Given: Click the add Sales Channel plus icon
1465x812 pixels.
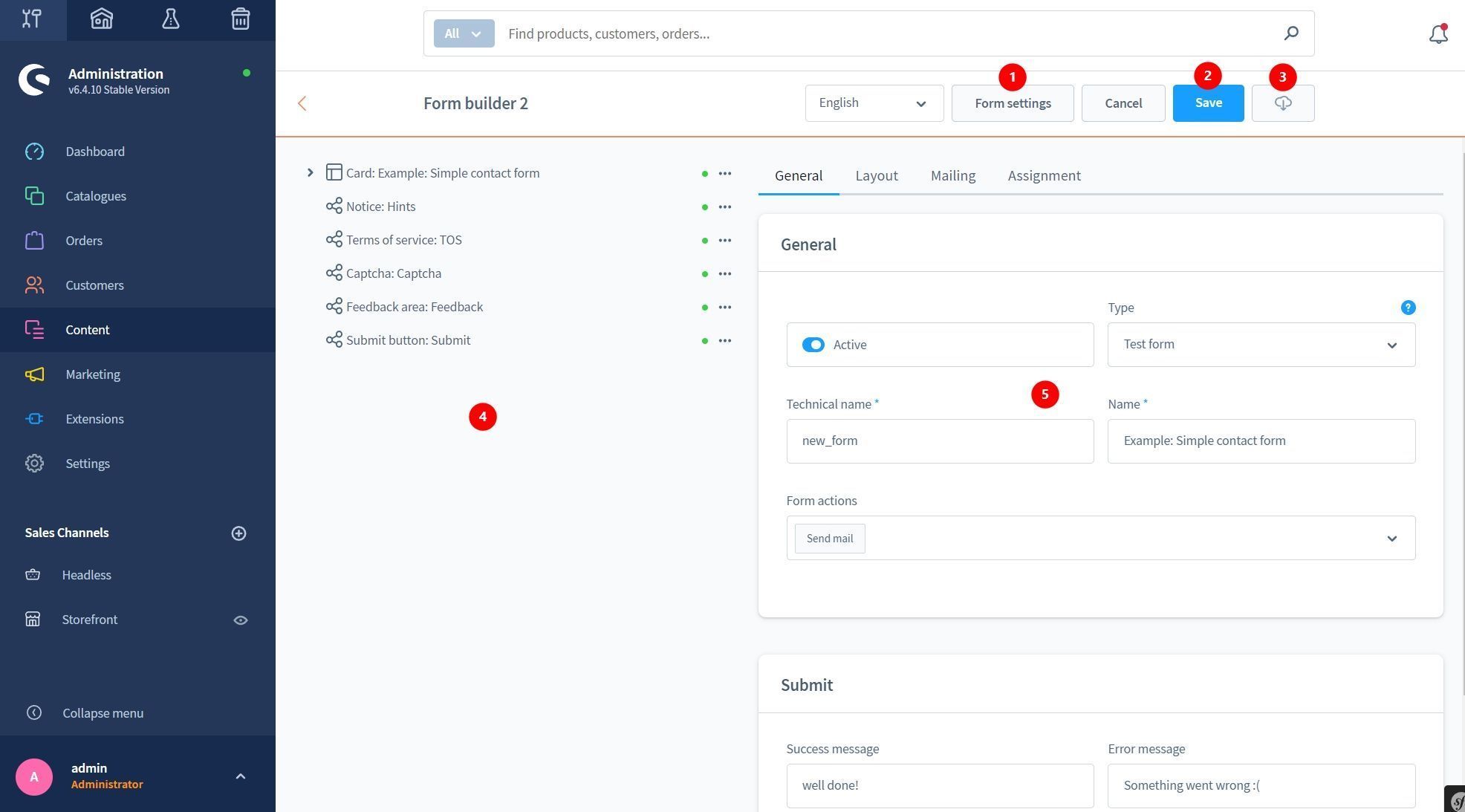Looking at the screenshot, I should [x=238, y=533].
